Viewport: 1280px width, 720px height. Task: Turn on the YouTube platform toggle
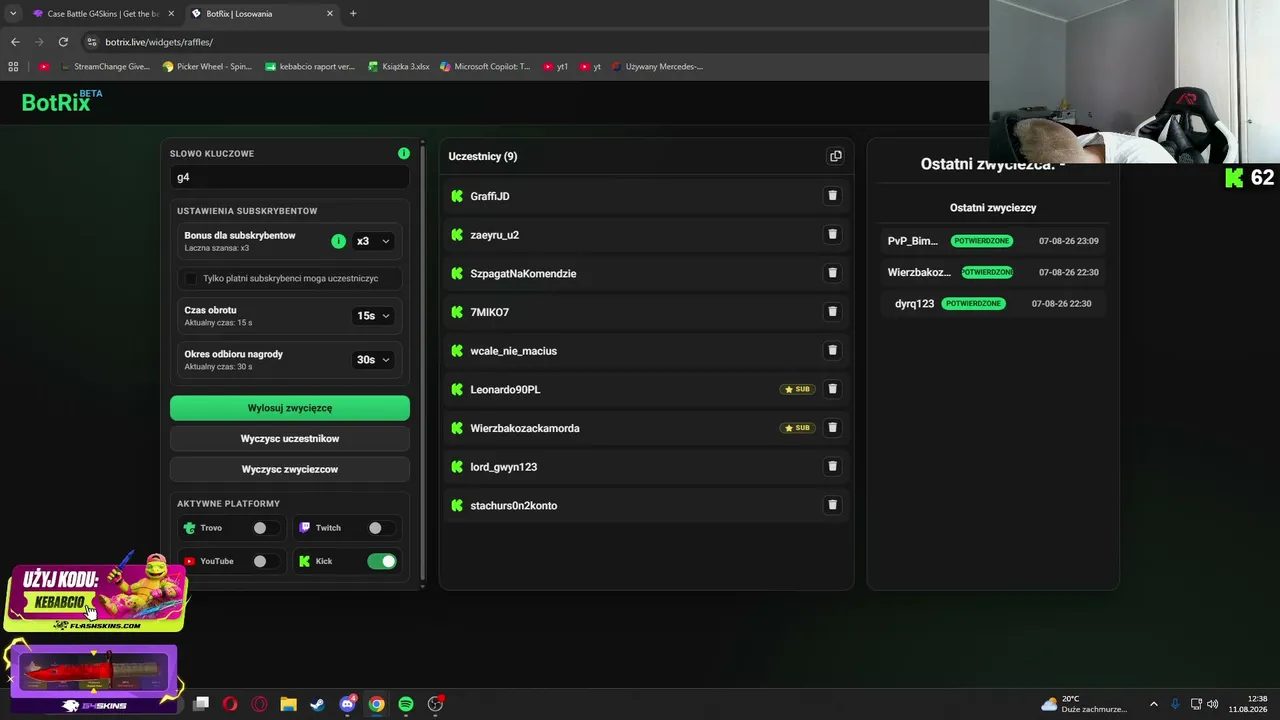[266, 561]
